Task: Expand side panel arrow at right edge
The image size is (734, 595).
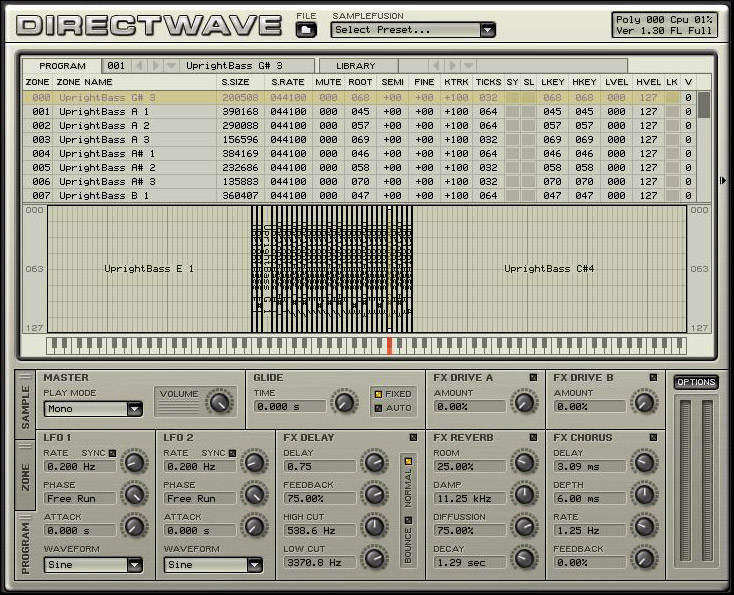Action: point(723,180)
